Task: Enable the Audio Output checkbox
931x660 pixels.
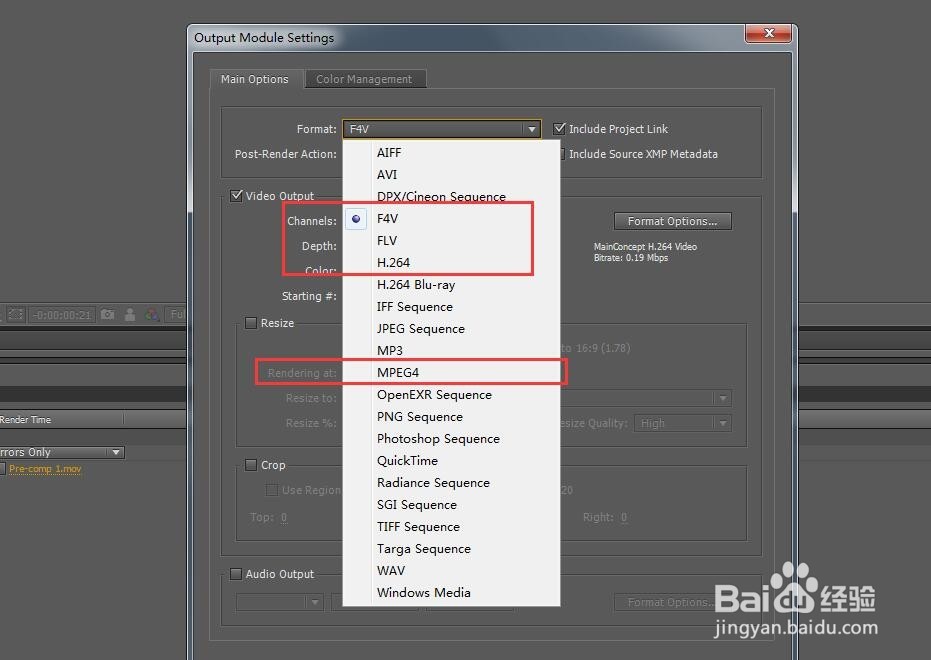Action: tap(236, 574)
